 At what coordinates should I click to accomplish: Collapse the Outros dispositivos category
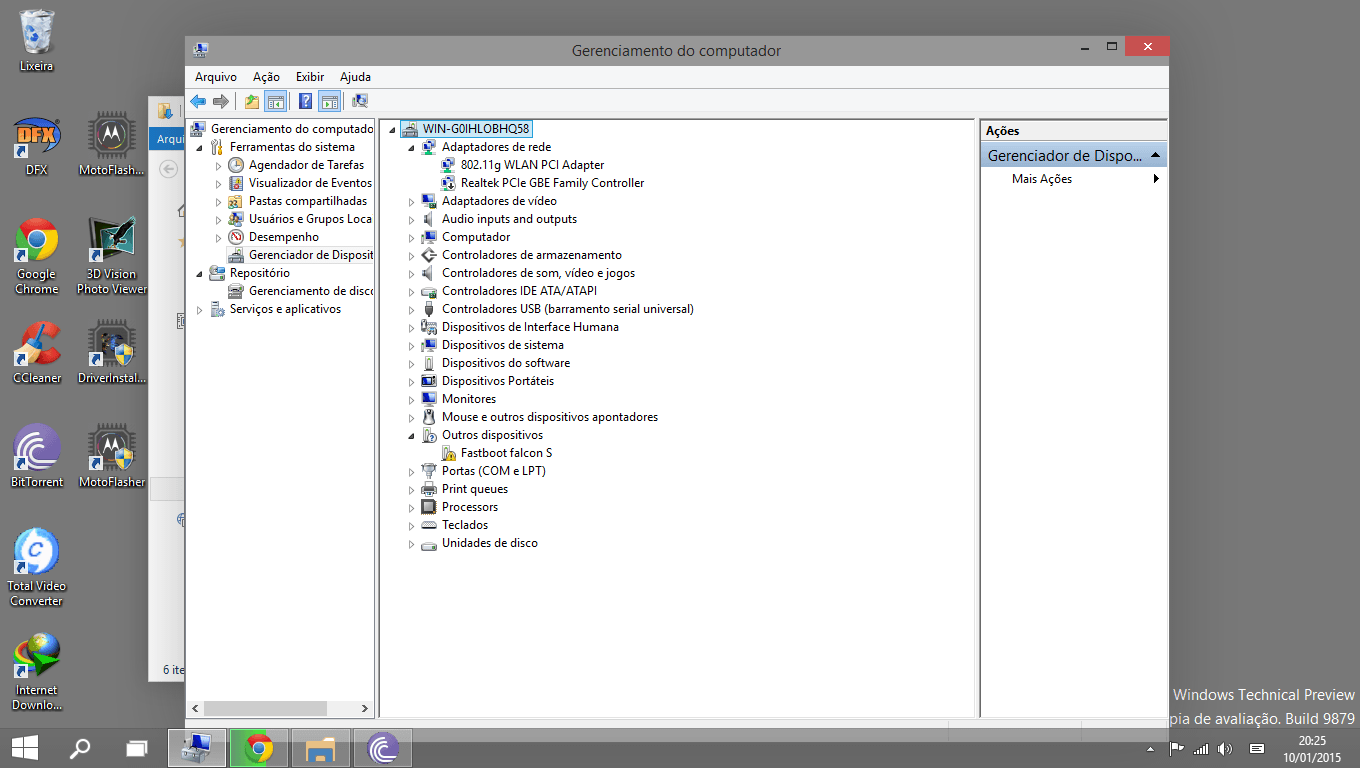411,435
